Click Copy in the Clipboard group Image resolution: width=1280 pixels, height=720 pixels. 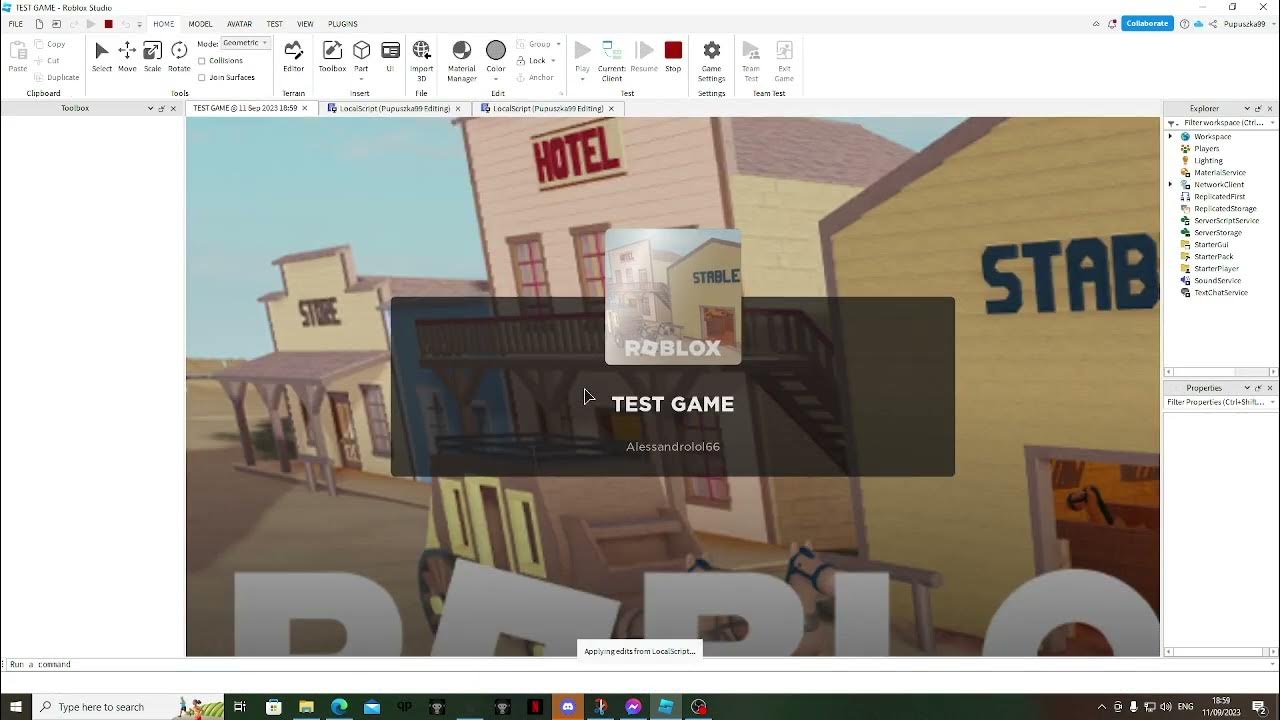50,44
